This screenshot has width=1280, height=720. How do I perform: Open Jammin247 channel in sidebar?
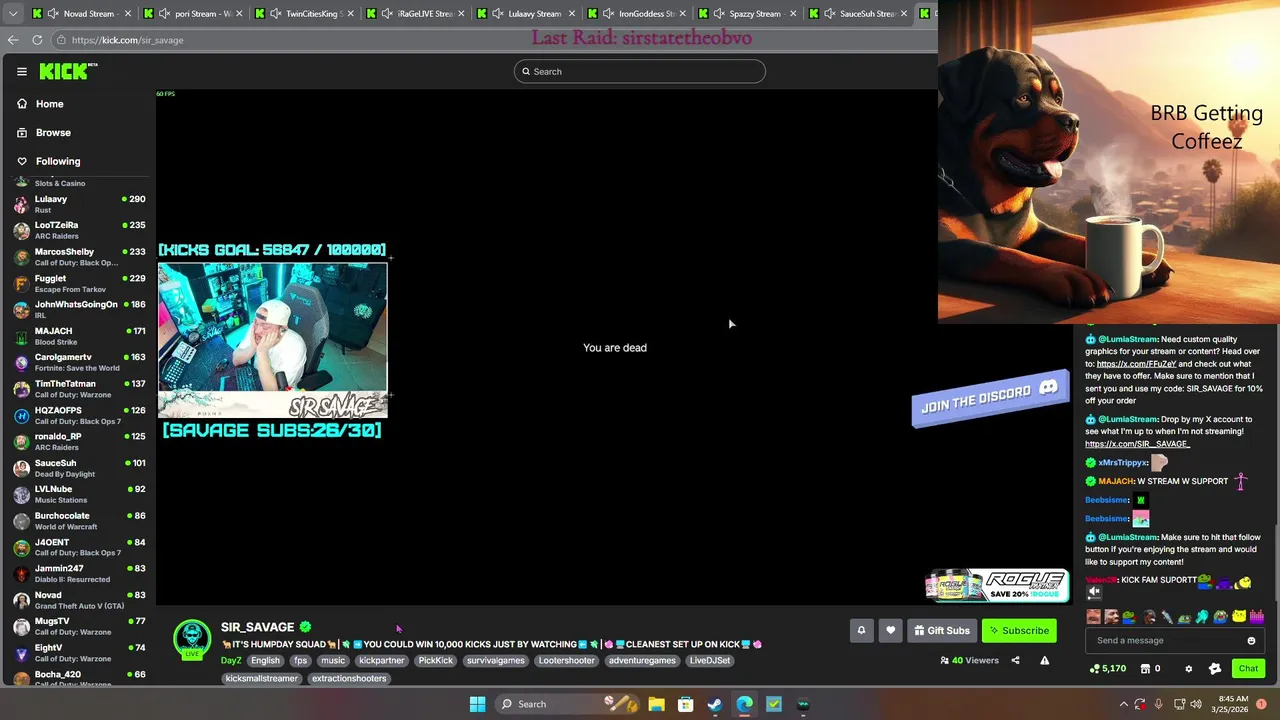tap(78, 574)
